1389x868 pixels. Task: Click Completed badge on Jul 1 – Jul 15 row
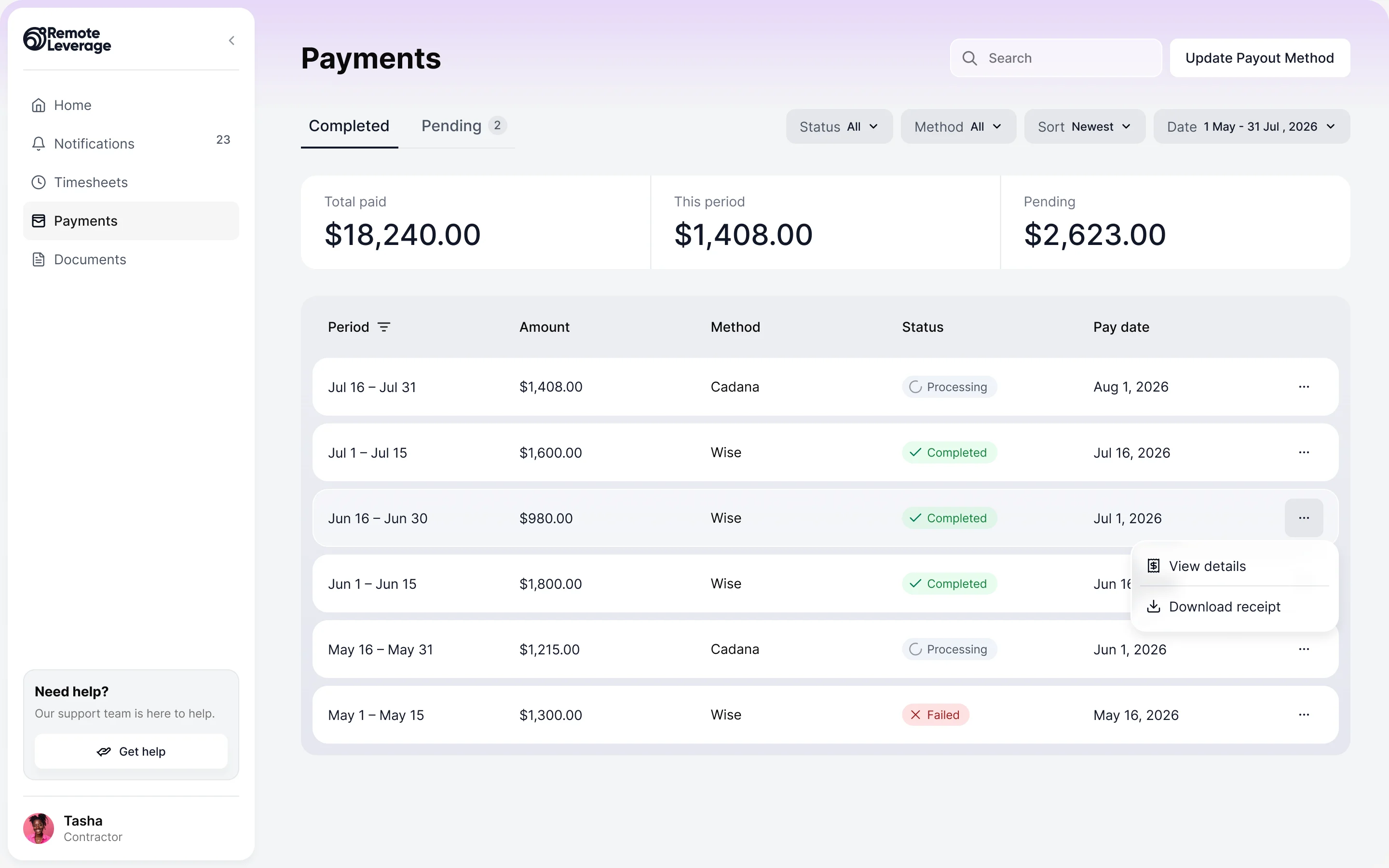949,452
